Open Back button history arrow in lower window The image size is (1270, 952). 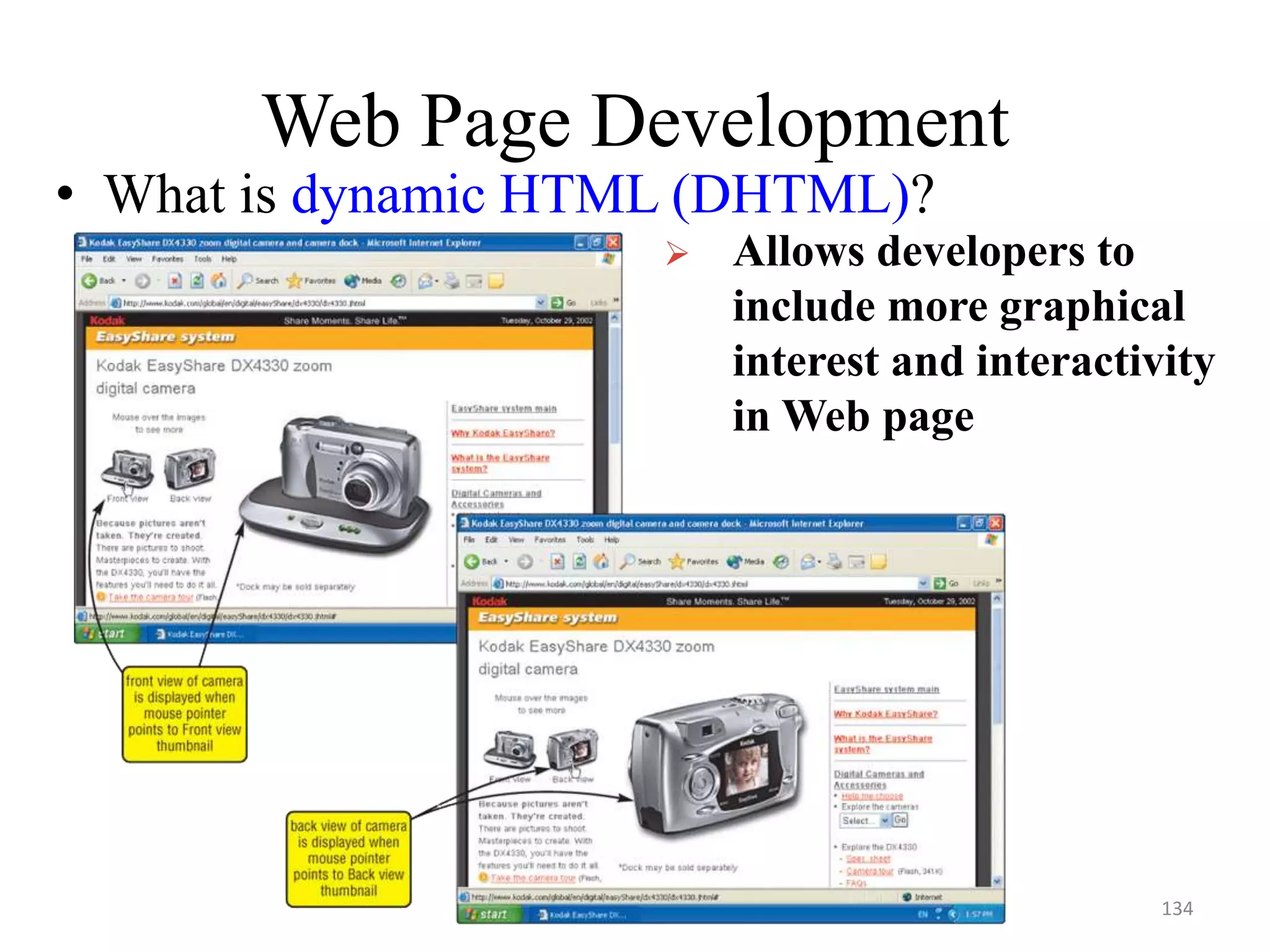(506, 562)
